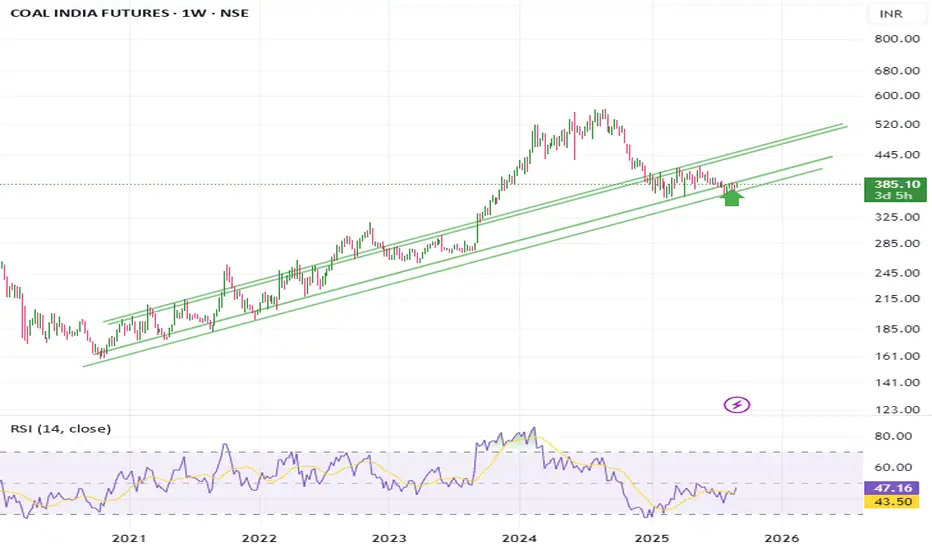The height and width of the screenshot is (550, 932).
Task: Open the RSI (14, close) indicator label
Action: 61,428
